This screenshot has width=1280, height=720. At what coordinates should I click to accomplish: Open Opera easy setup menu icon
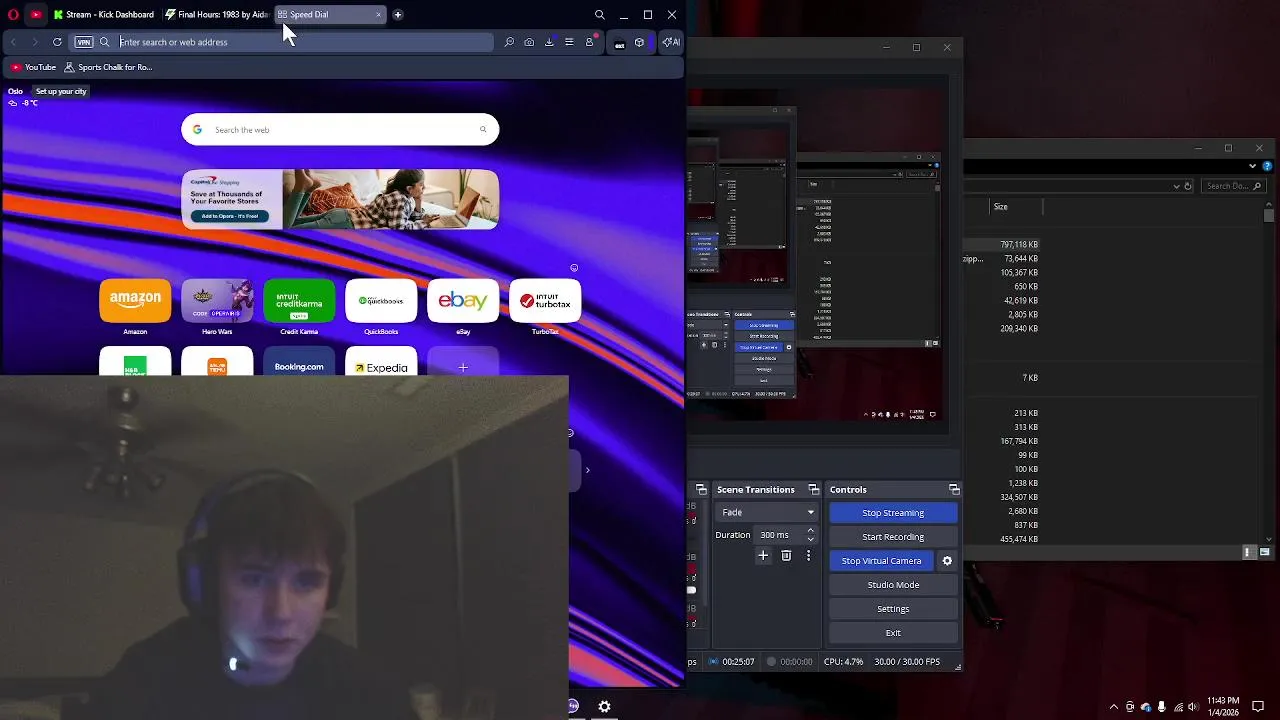pos(569,42)
